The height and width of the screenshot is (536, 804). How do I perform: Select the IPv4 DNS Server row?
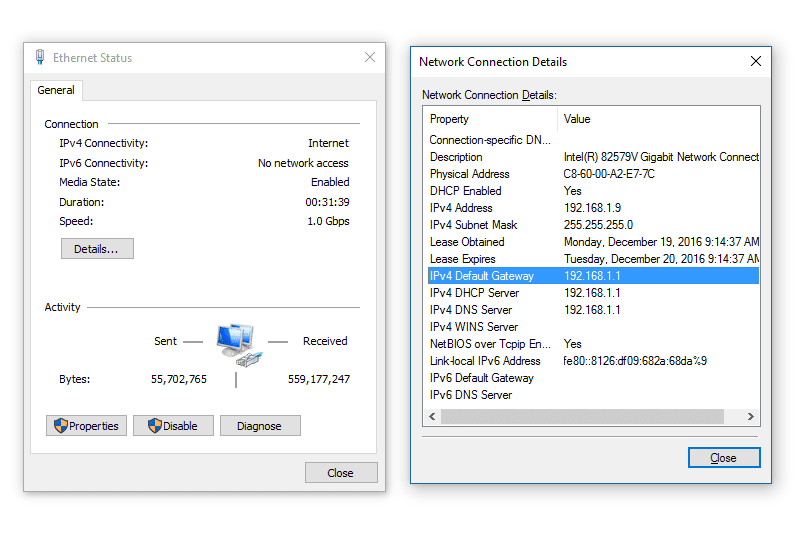[593, 309]
